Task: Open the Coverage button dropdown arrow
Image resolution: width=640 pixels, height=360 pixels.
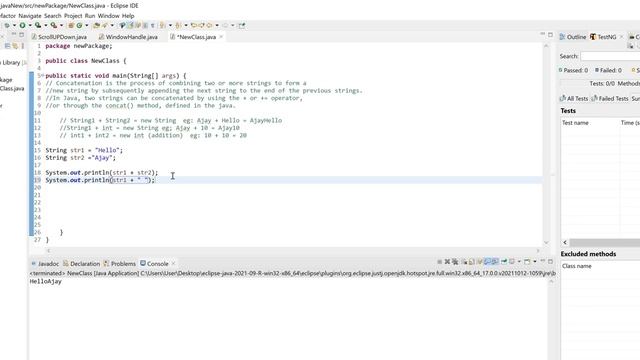Action: click(x=46, y=25)
